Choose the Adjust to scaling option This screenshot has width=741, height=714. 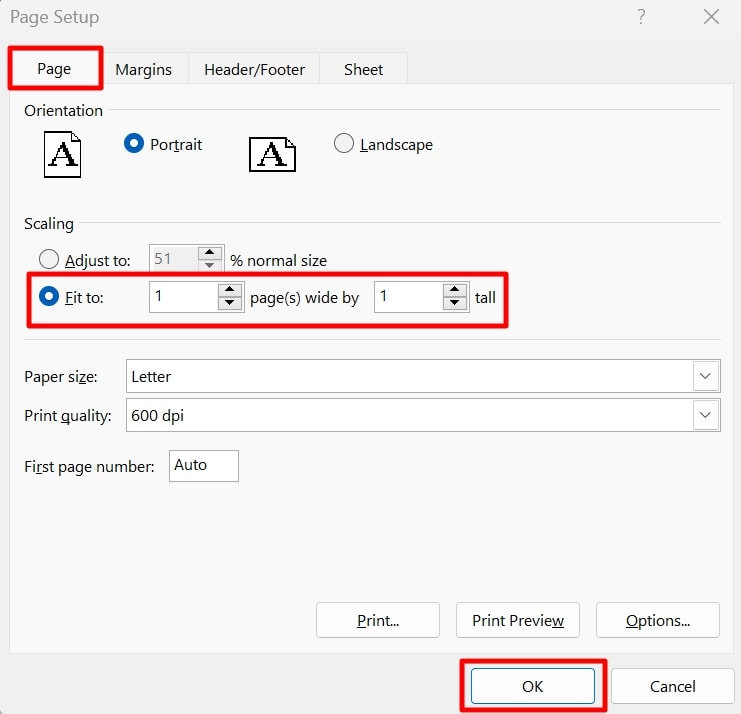47,260
